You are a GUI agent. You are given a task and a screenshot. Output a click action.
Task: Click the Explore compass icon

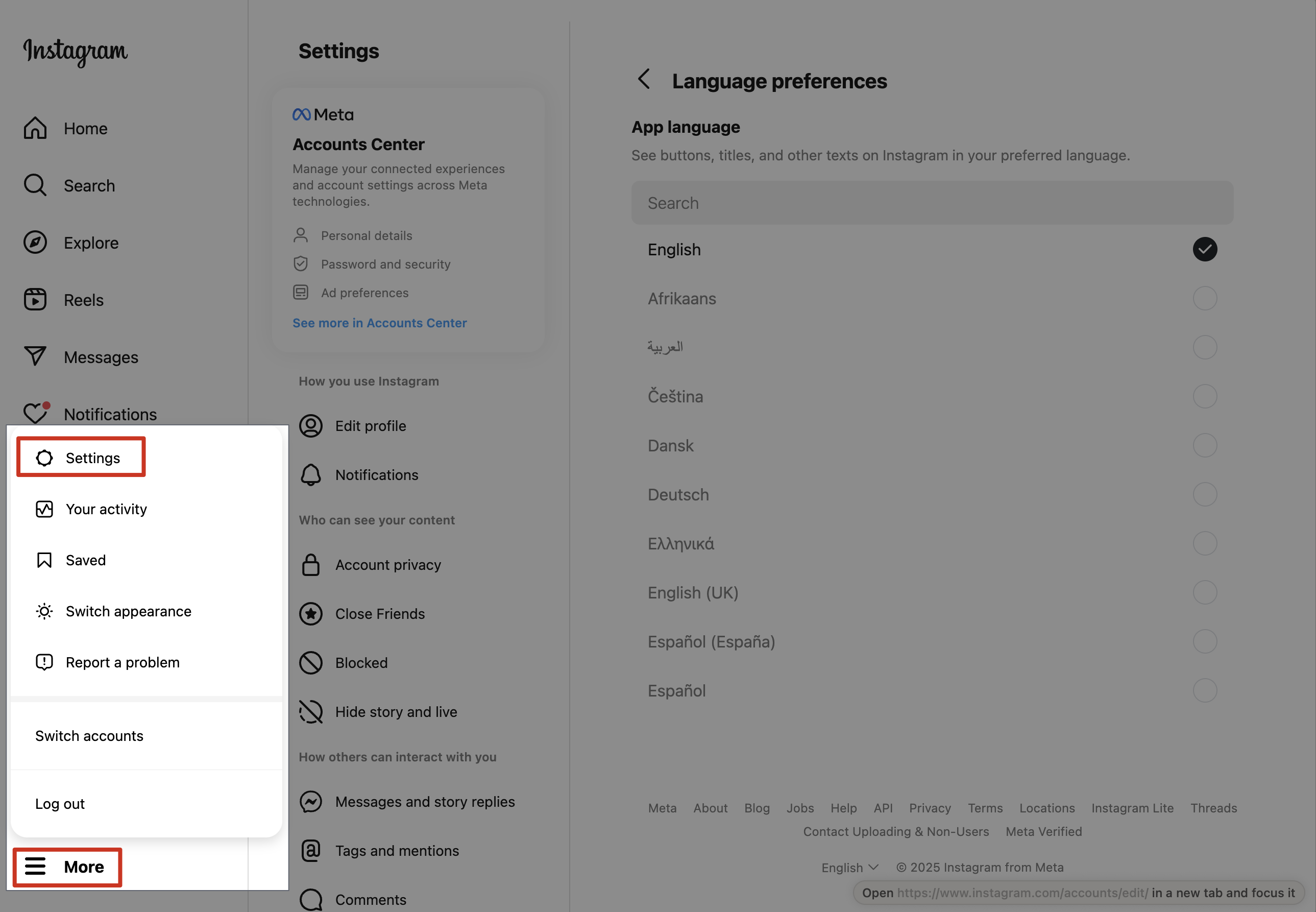[x=35, y=242]
